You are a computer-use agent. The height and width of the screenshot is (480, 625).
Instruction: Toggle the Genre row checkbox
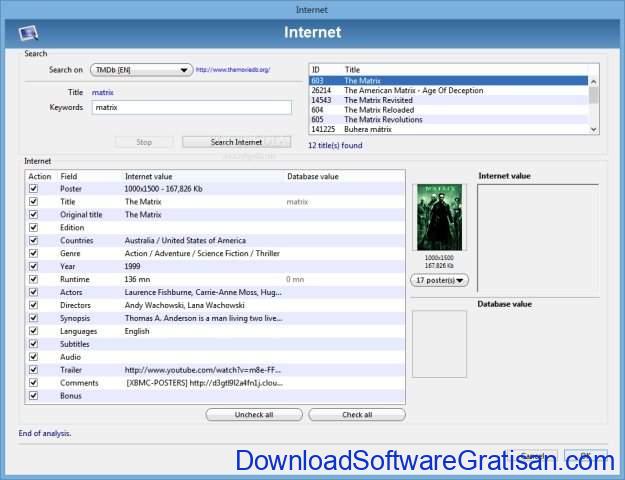(x=33, y=253)
